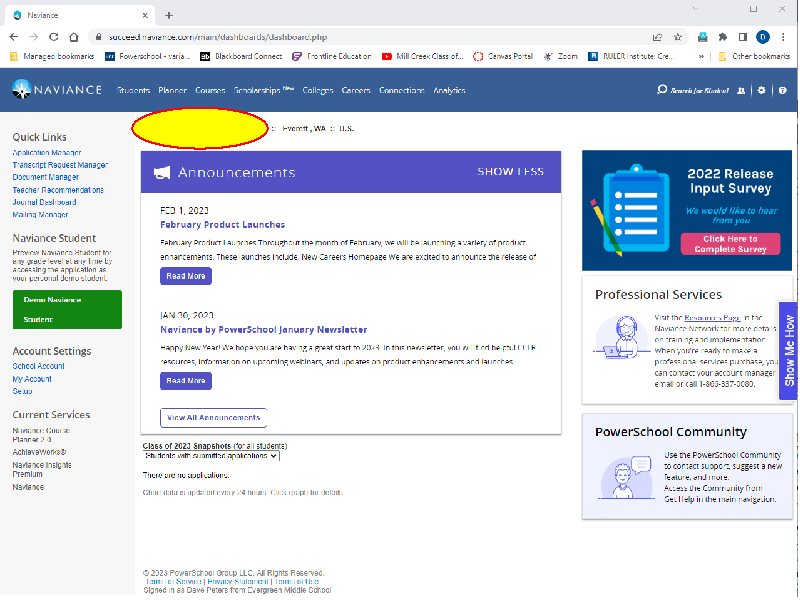Expand the hidden bookmarks chevron

coord(702,56)
